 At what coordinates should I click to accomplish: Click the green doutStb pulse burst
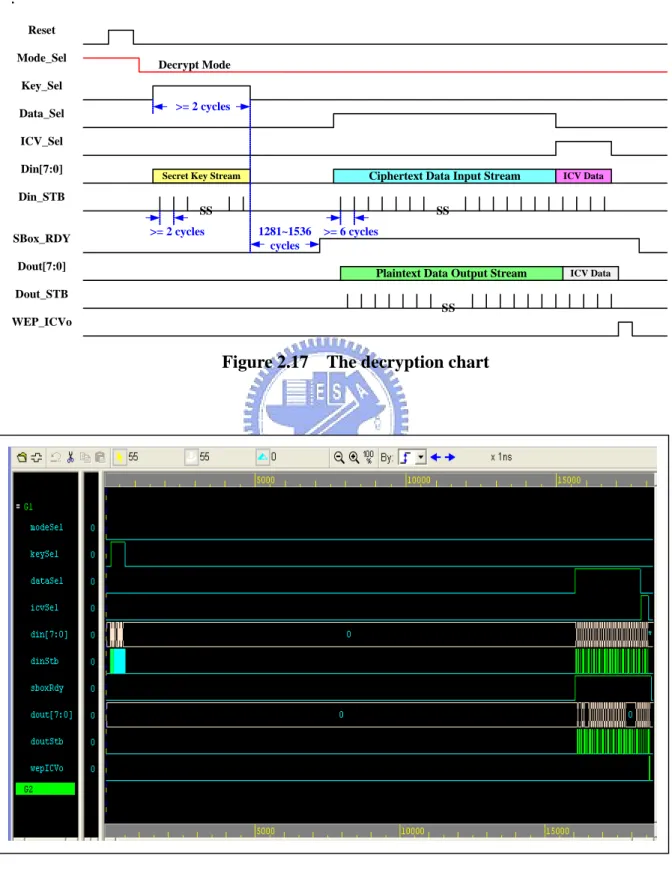613,741
